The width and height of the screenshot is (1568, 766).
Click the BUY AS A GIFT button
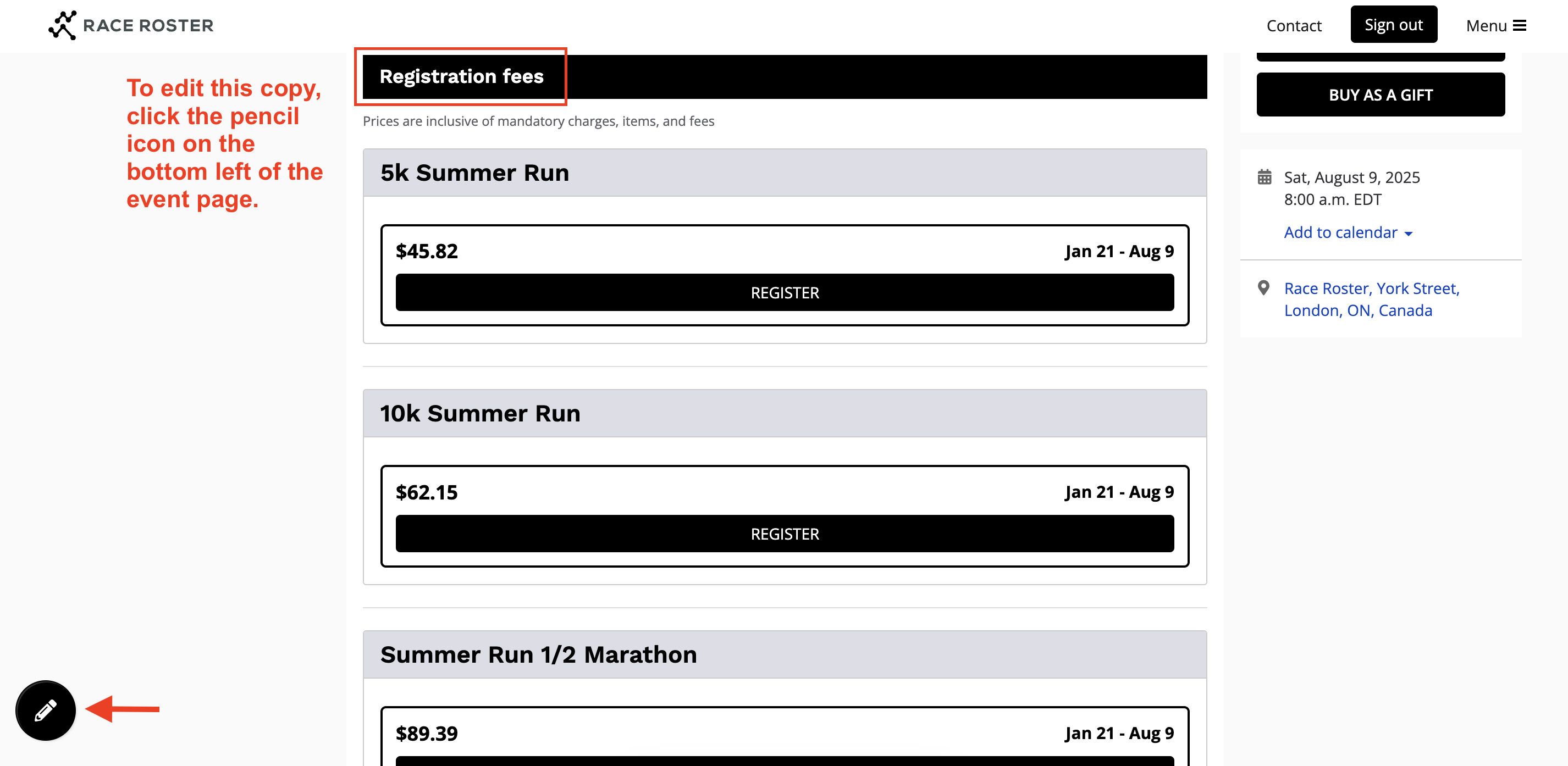1380,95
